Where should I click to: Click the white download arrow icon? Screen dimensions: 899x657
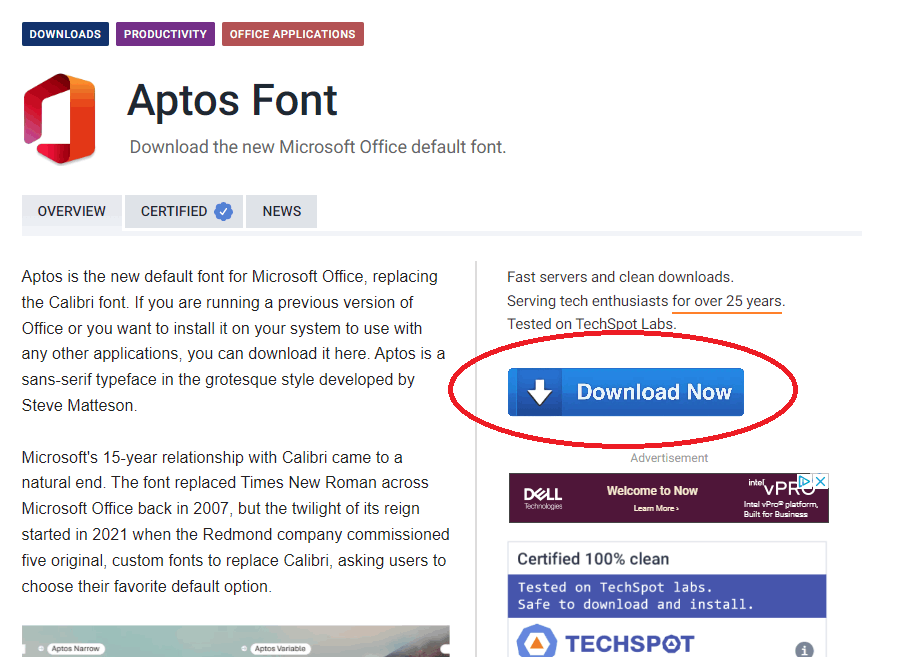tap(539, 392)
